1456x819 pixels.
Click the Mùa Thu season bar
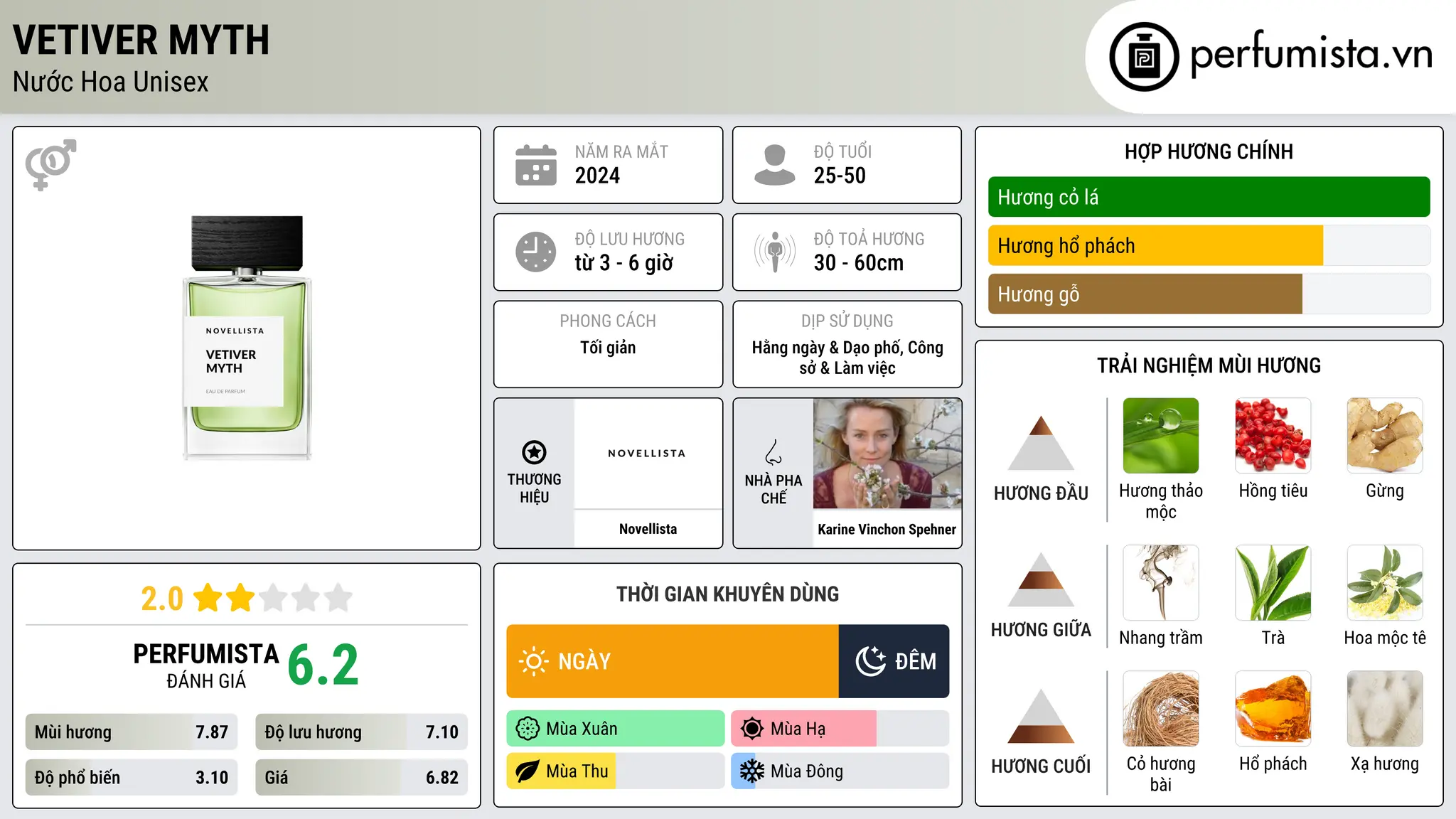(616, 771)
